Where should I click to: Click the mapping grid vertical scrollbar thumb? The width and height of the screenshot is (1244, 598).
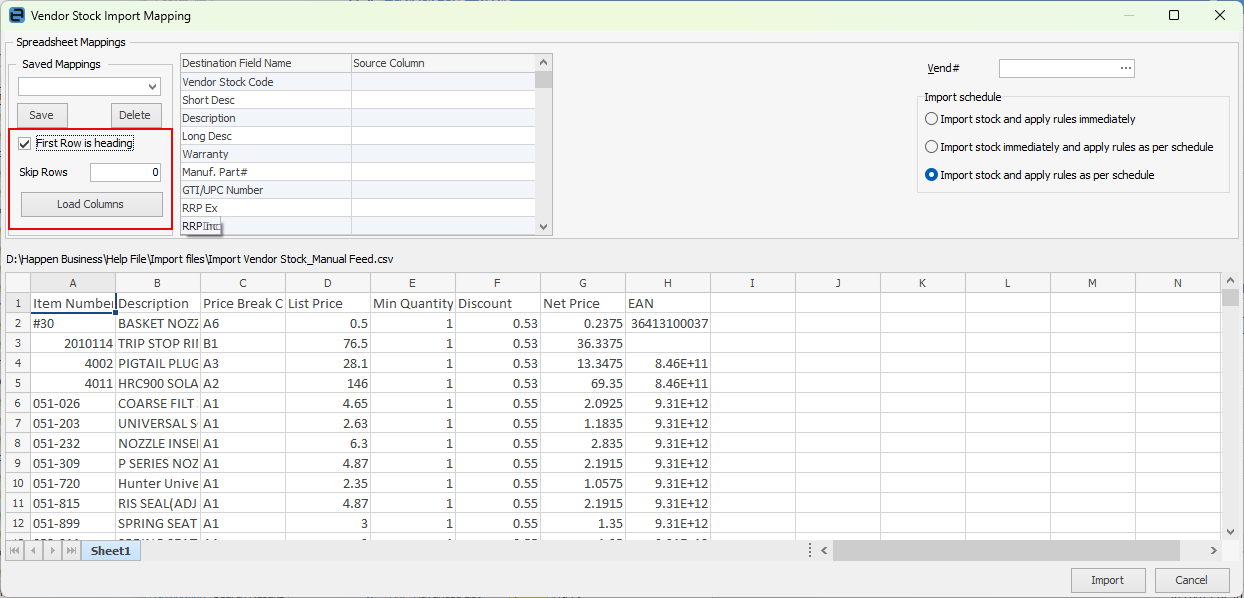544,80
